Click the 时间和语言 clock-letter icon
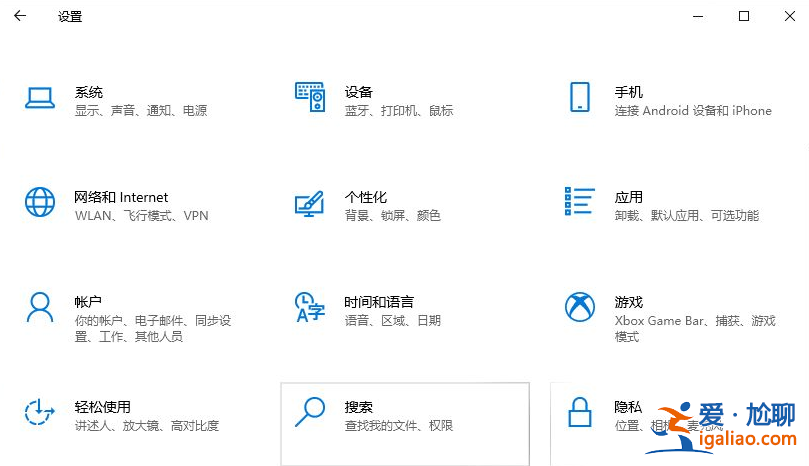The height and width of the screenshot is (466, 809). tap(310, 307)
